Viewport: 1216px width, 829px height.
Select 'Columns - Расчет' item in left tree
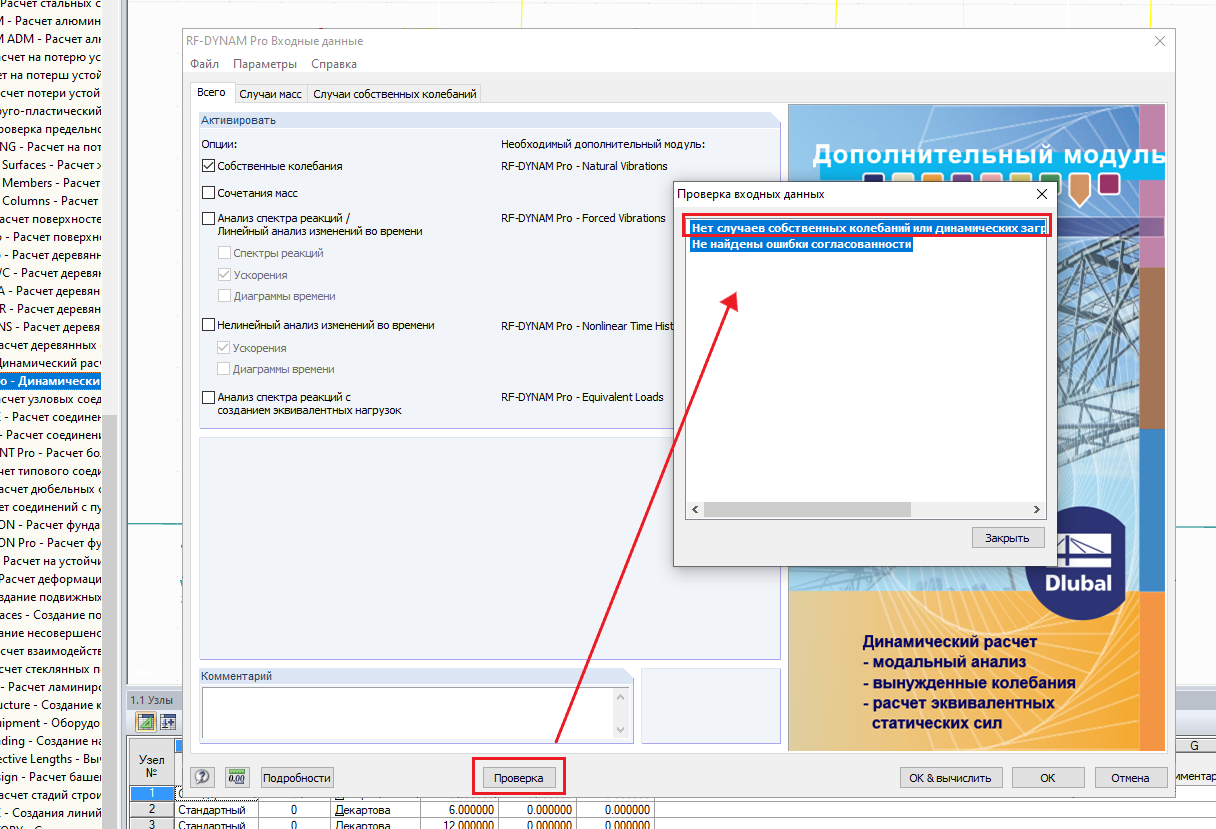tap(50, 201)
